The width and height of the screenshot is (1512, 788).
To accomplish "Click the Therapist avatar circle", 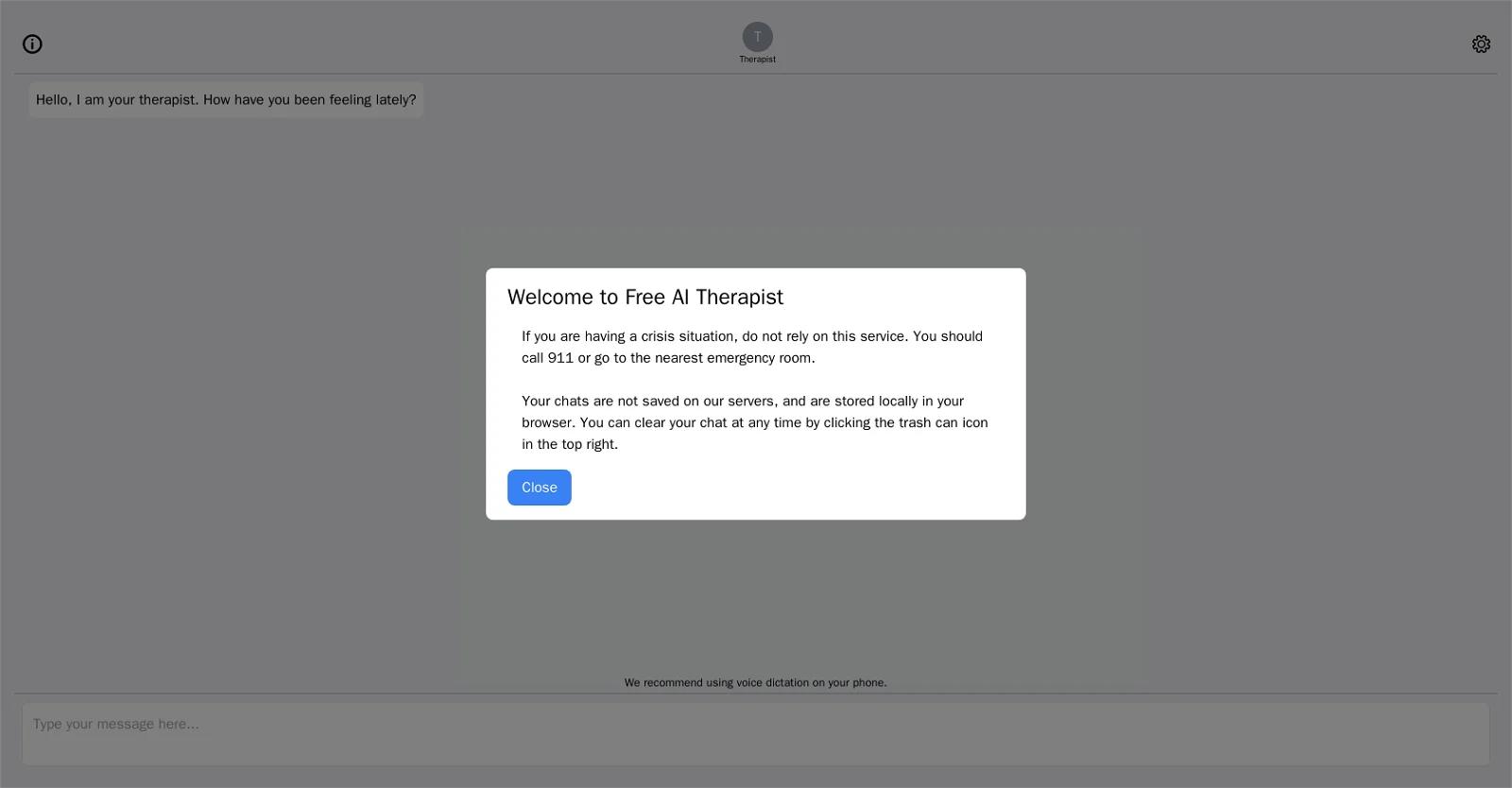I will coord(757,37).
